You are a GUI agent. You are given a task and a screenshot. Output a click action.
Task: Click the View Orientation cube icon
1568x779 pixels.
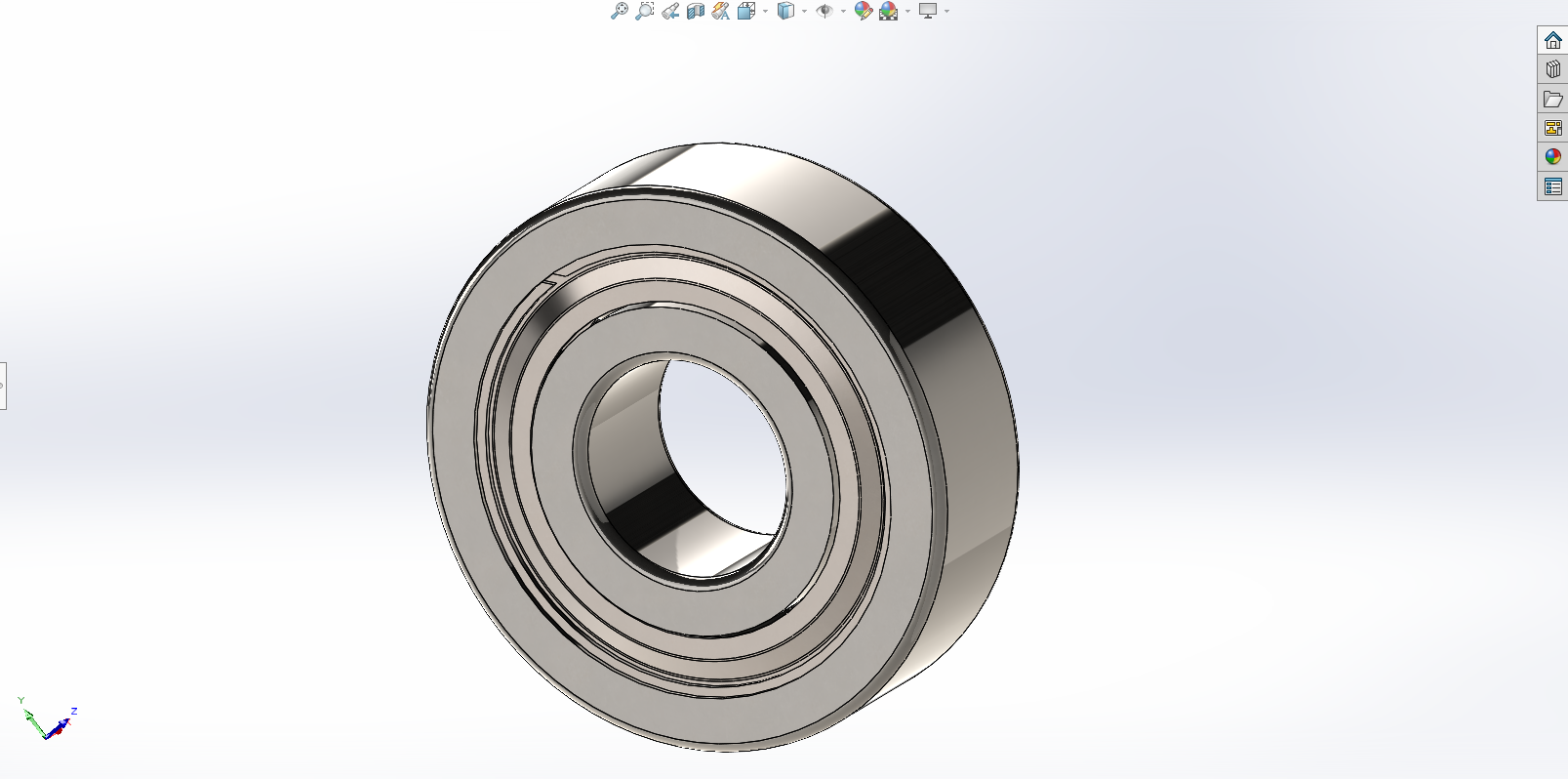click(746, 11)
